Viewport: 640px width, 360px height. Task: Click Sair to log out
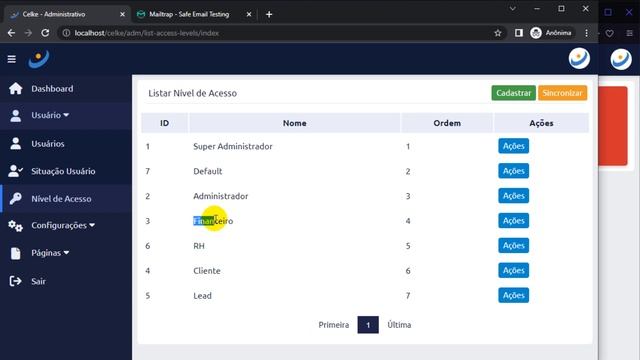click(x=38, y=281)
